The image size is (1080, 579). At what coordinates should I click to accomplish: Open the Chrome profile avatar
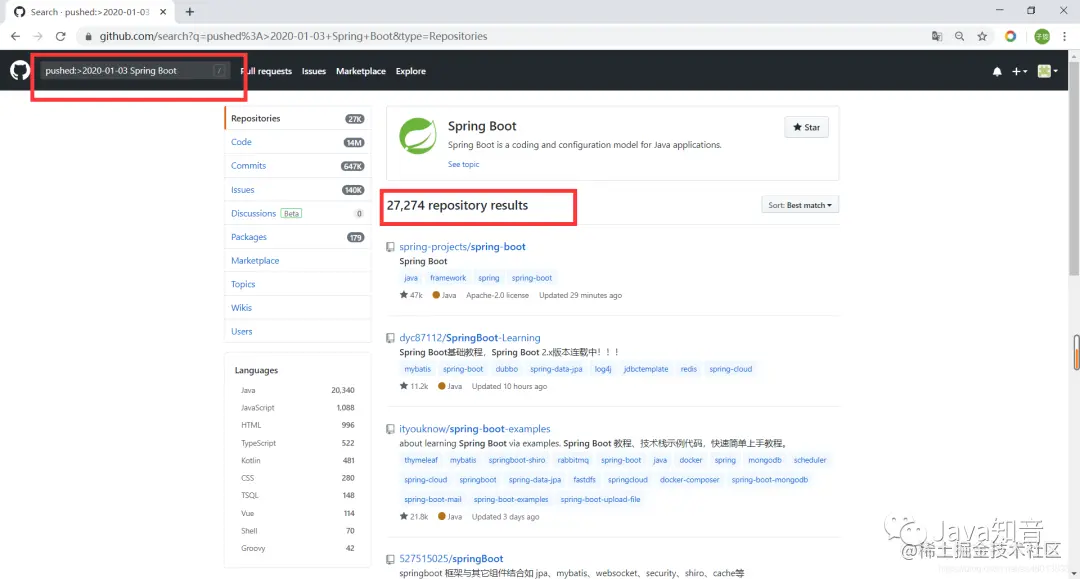click(1042, 36)
